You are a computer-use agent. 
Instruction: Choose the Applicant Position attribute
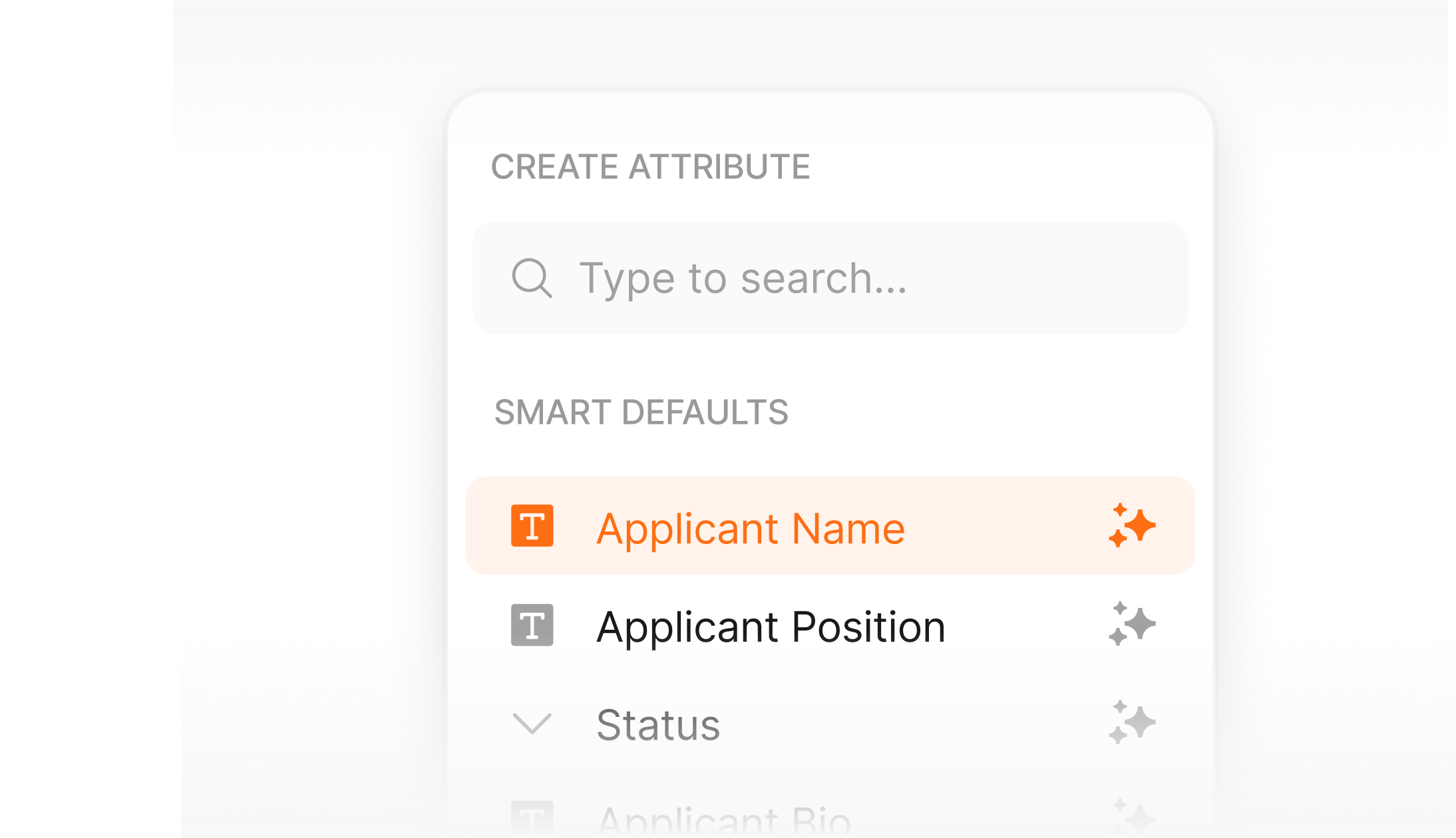(x=771, y=625)
